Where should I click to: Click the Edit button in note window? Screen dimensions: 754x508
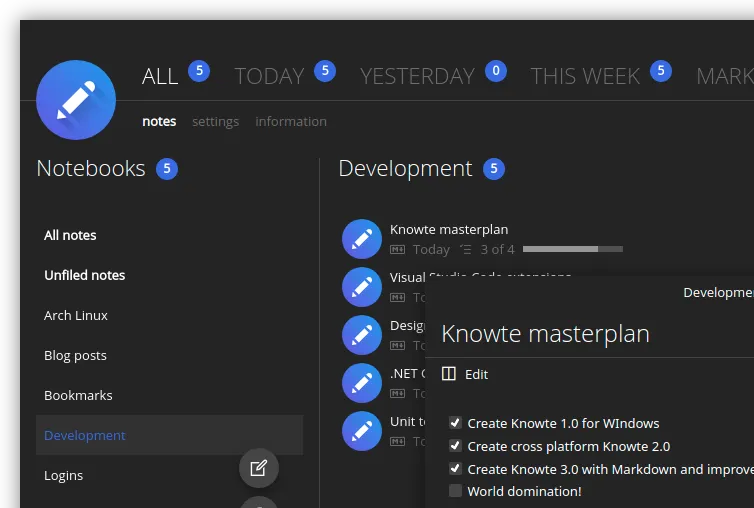[x=476, y=374]
